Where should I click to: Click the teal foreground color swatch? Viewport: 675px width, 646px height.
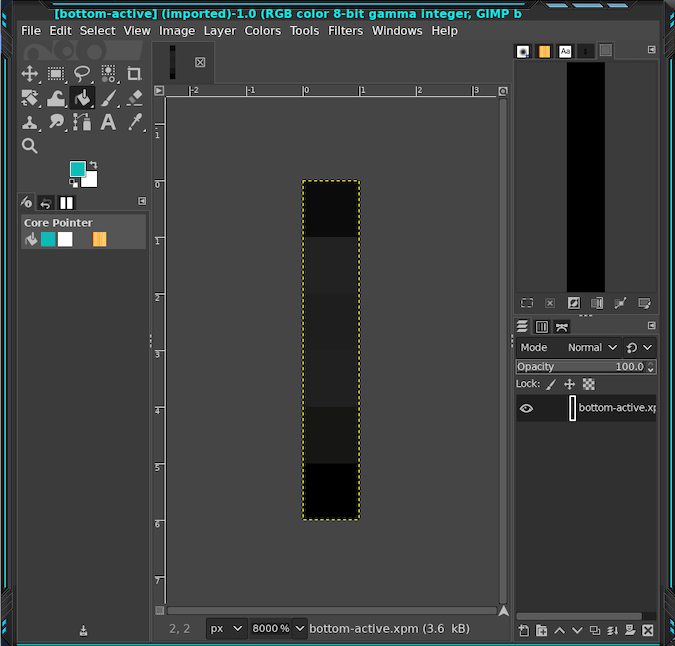pyautogui.click(x=78, y=169)
